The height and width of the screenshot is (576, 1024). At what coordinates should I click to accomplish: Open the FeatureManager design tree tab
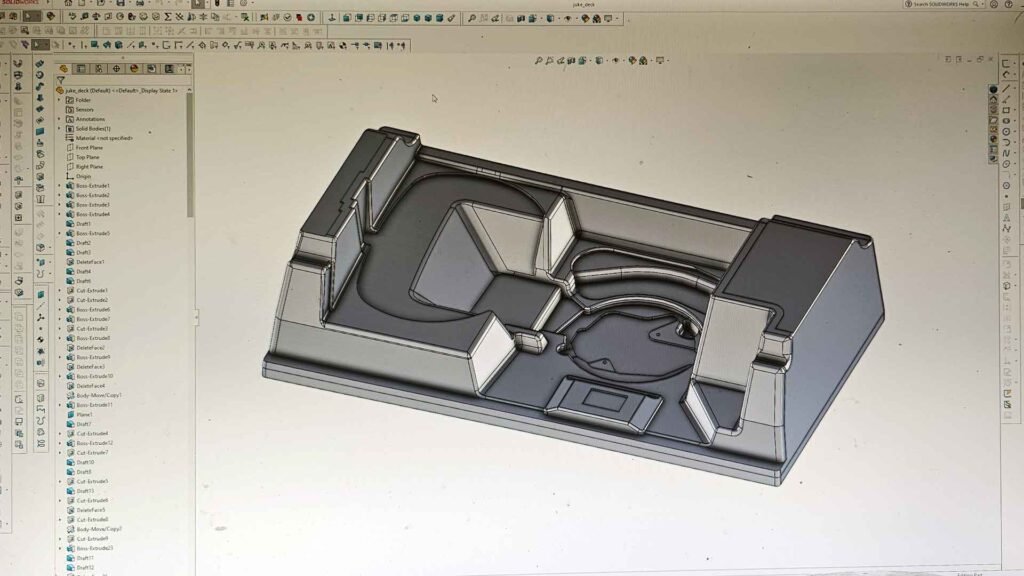(x=65, y=69)
